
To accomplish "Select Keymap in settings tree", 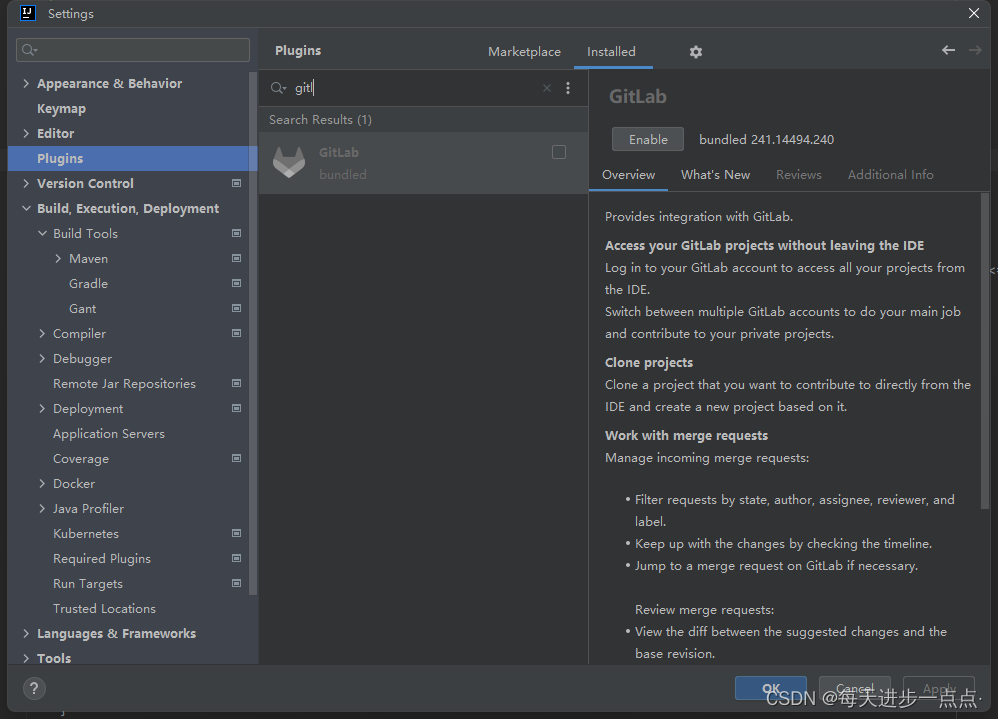I will (61, 108).
